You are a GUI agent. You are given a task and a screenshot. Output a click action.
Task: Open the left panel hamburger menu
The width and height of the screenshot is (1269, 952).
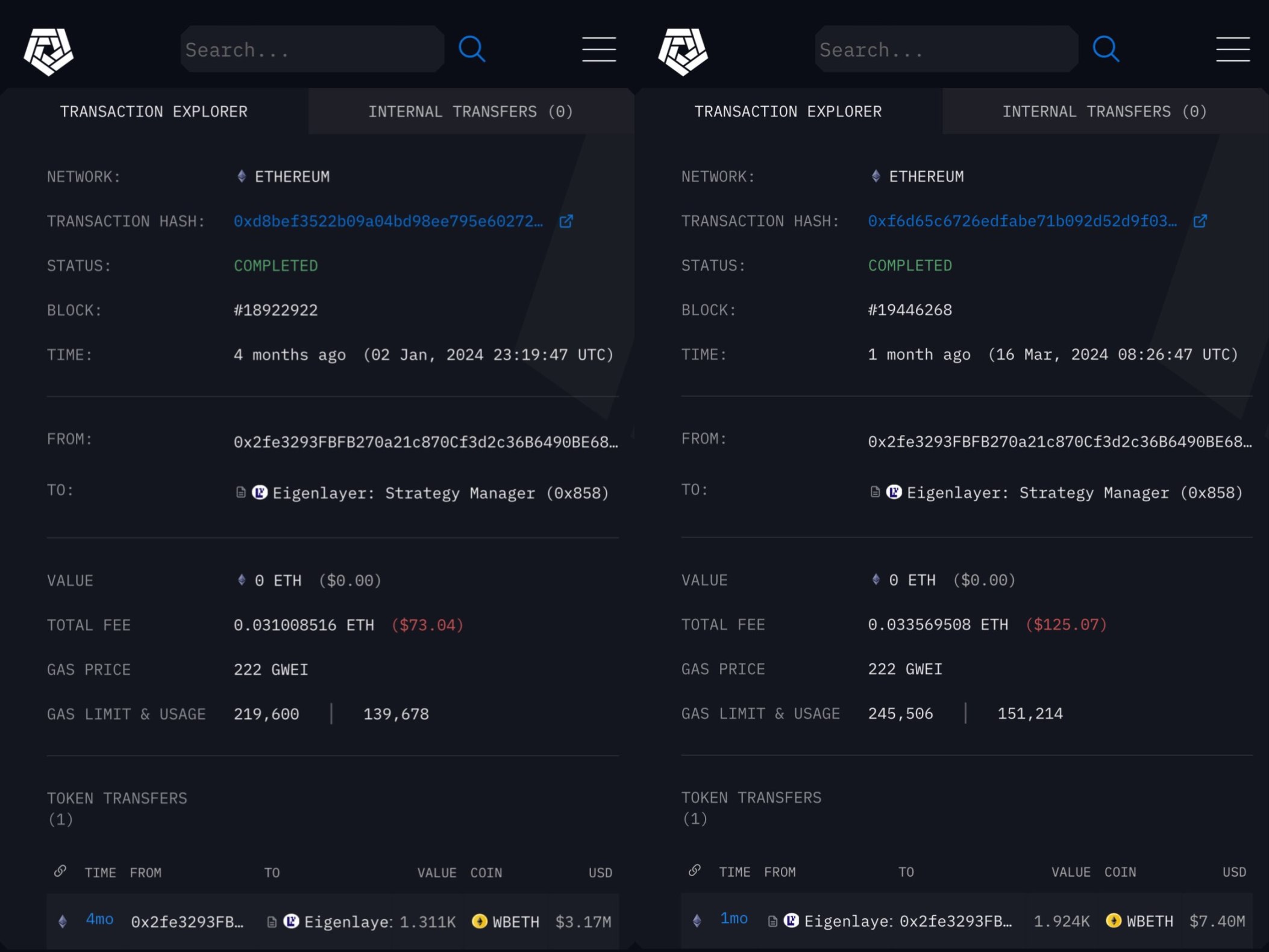tap(598, 49)
